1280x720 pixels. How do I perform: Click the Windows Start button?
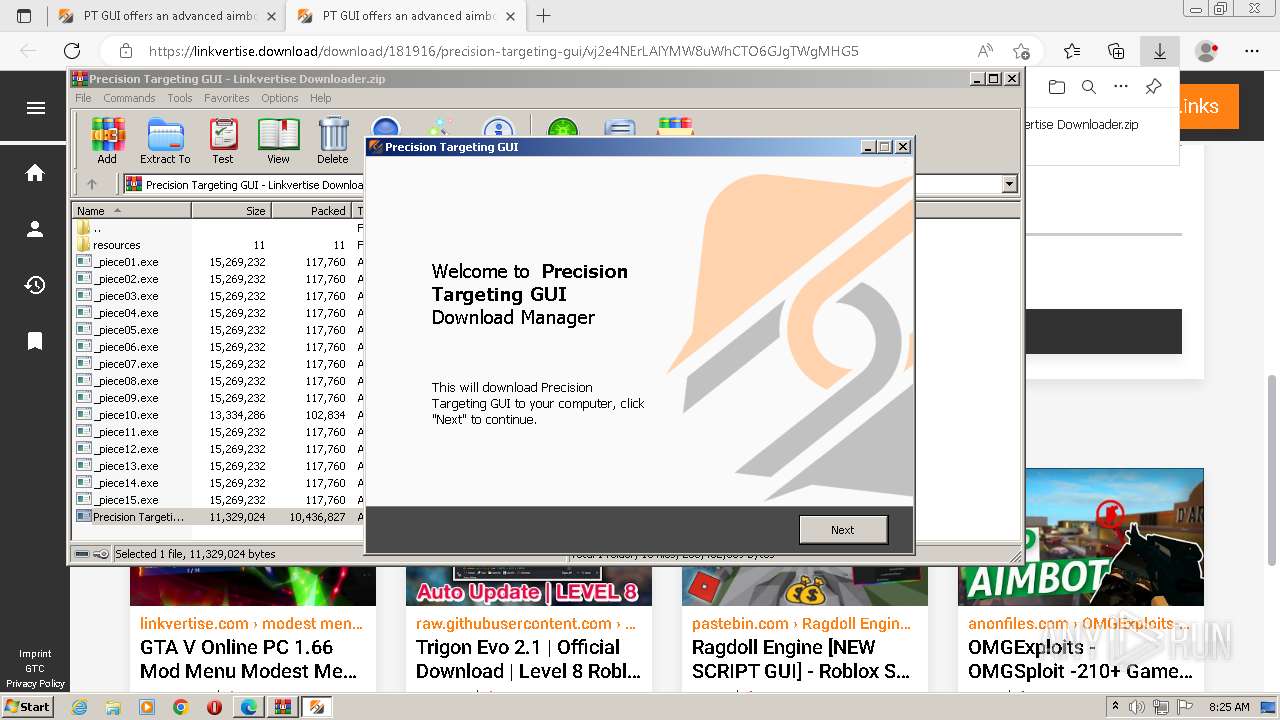coord(27,707)
